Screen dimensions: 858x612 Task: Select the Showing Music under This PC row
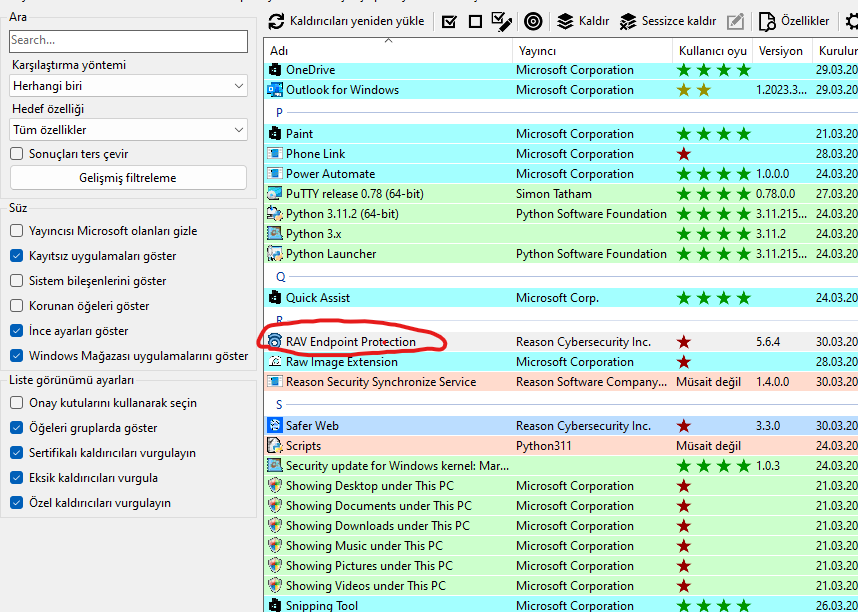point(561,546)
